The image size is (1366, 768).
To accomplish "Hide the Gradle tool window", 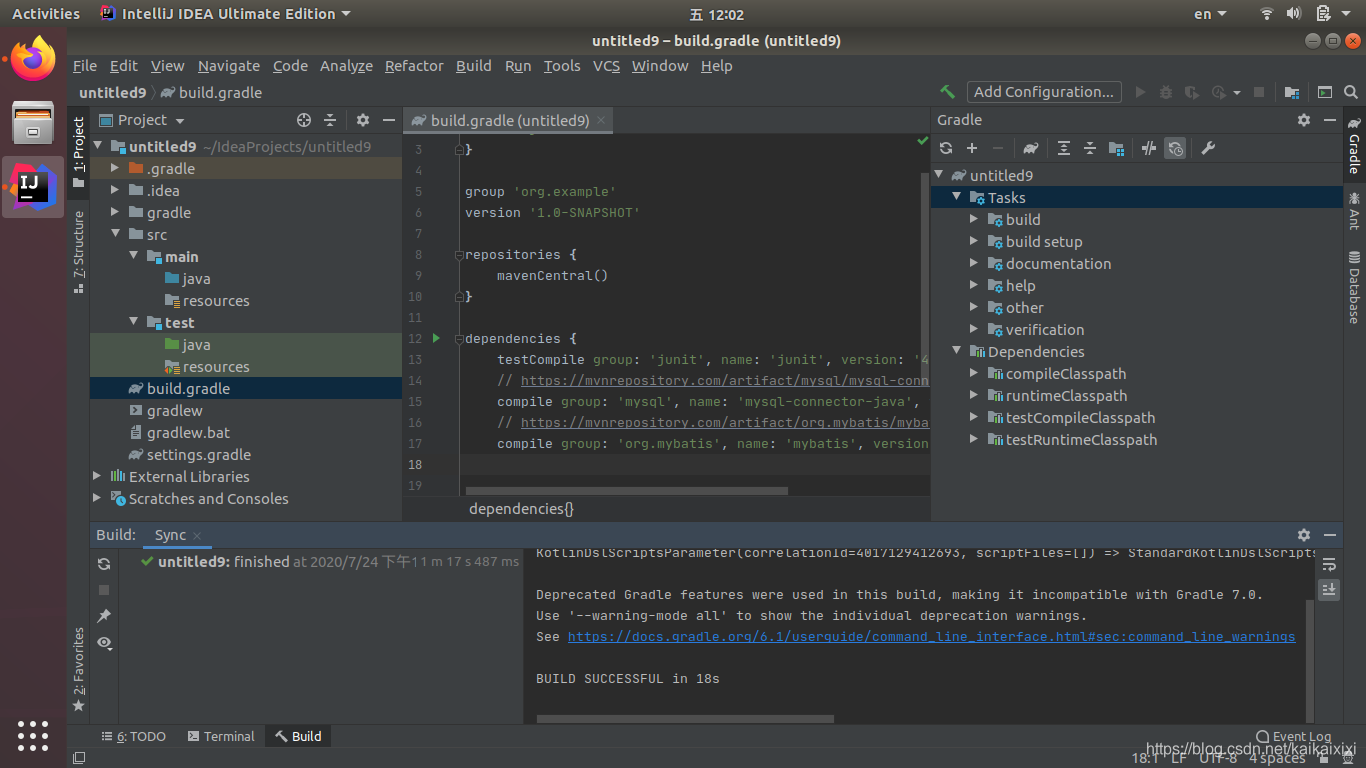I will (1330, 120).
